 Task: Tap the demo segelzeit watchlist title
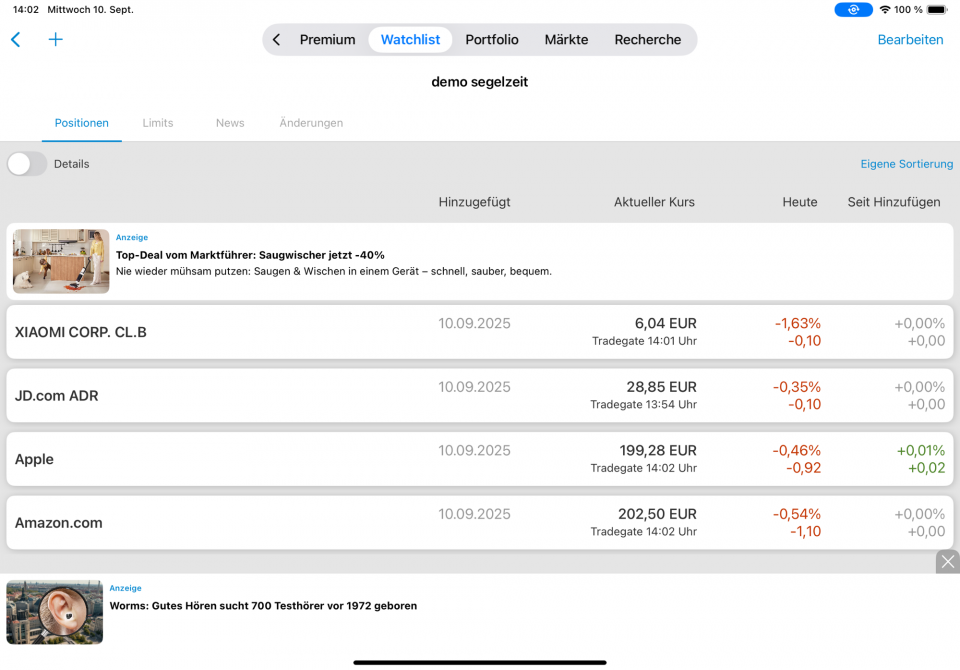[x=479, y=82]
